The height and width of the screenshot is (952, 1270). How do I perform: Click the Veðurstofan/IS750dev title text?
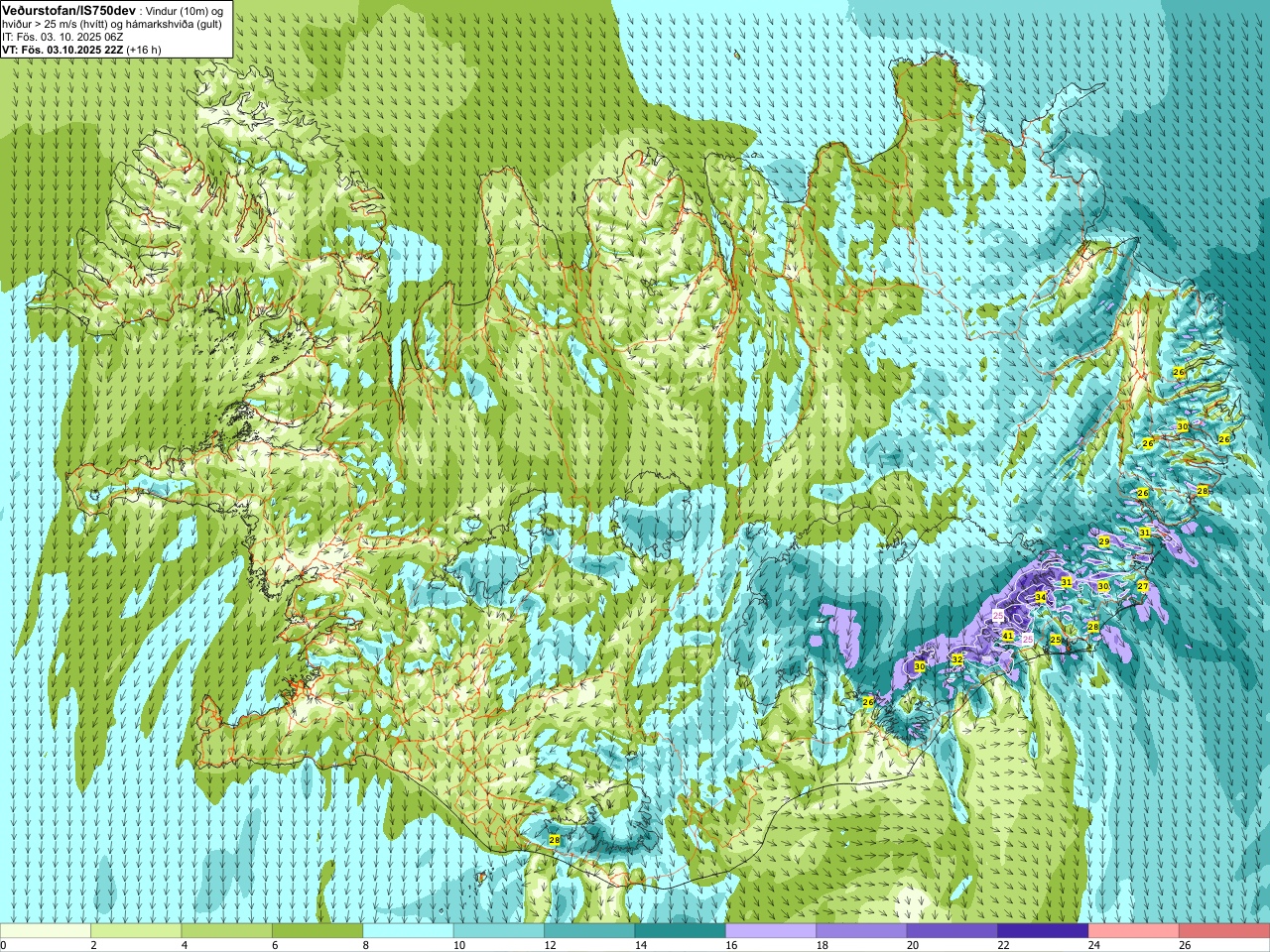coord(68,9)
